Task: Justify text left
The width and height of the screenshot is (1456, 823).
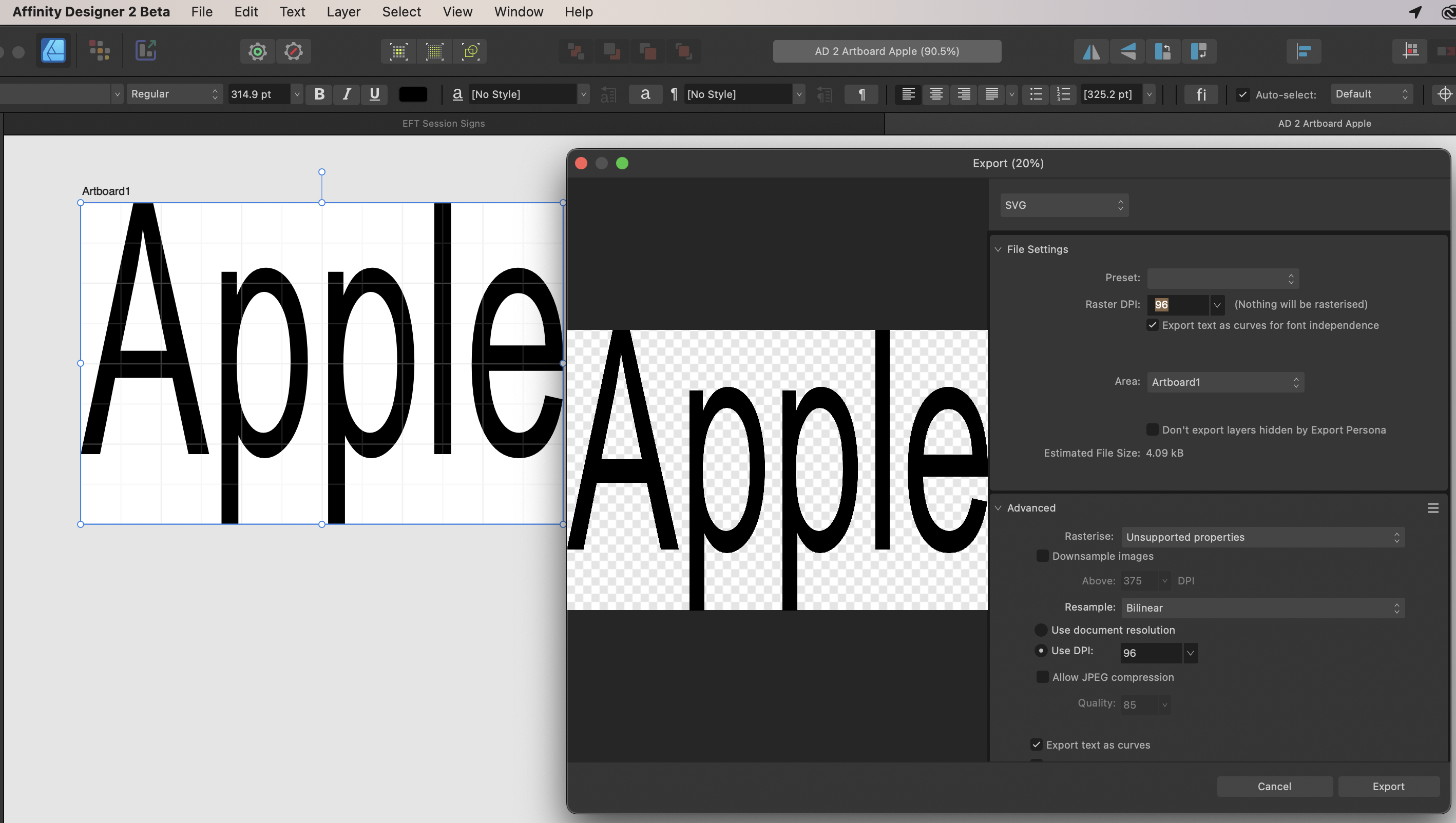Action: coord(991,94)
